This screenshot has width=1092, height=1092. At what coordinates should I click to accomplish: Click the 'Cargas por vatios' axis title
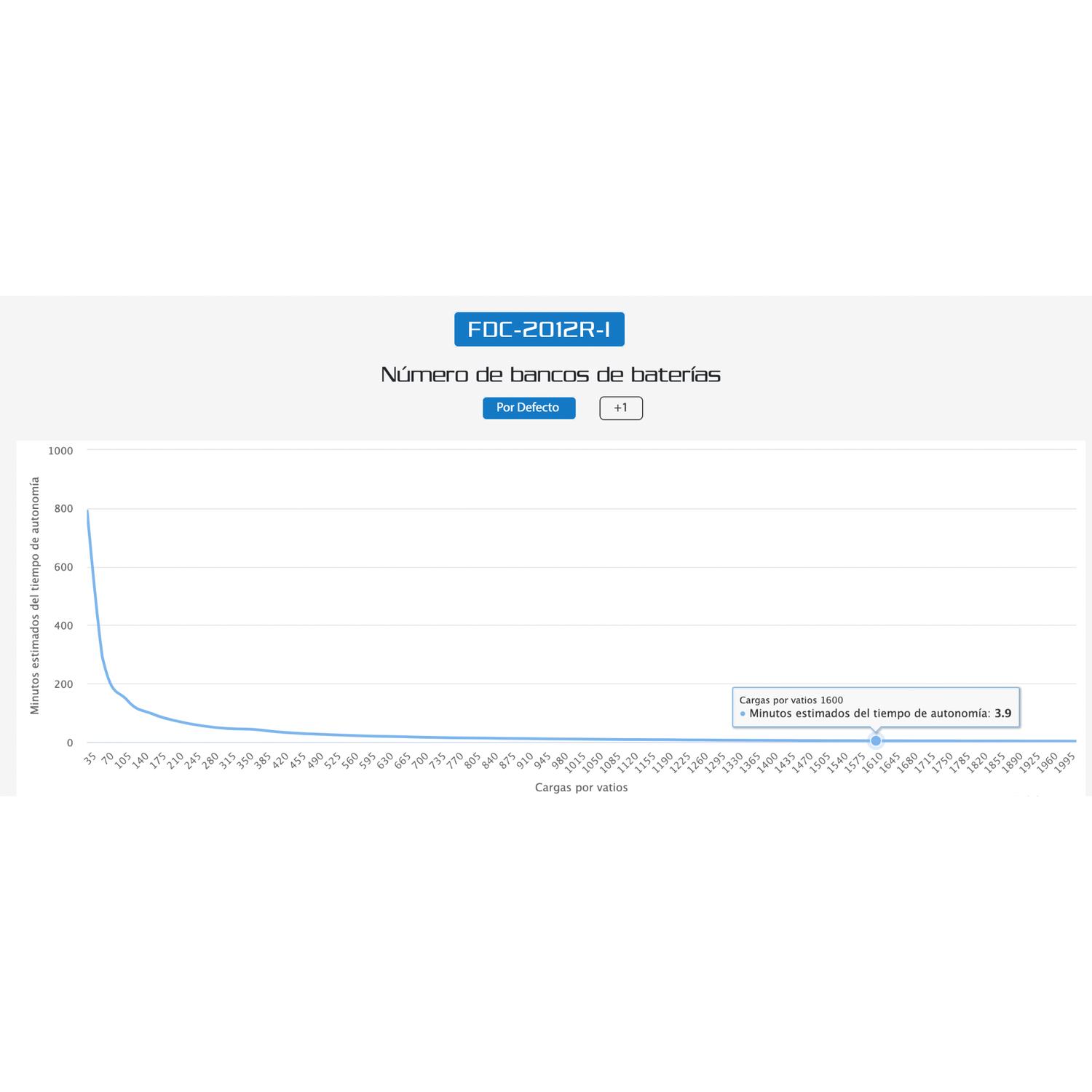(581, 788)
